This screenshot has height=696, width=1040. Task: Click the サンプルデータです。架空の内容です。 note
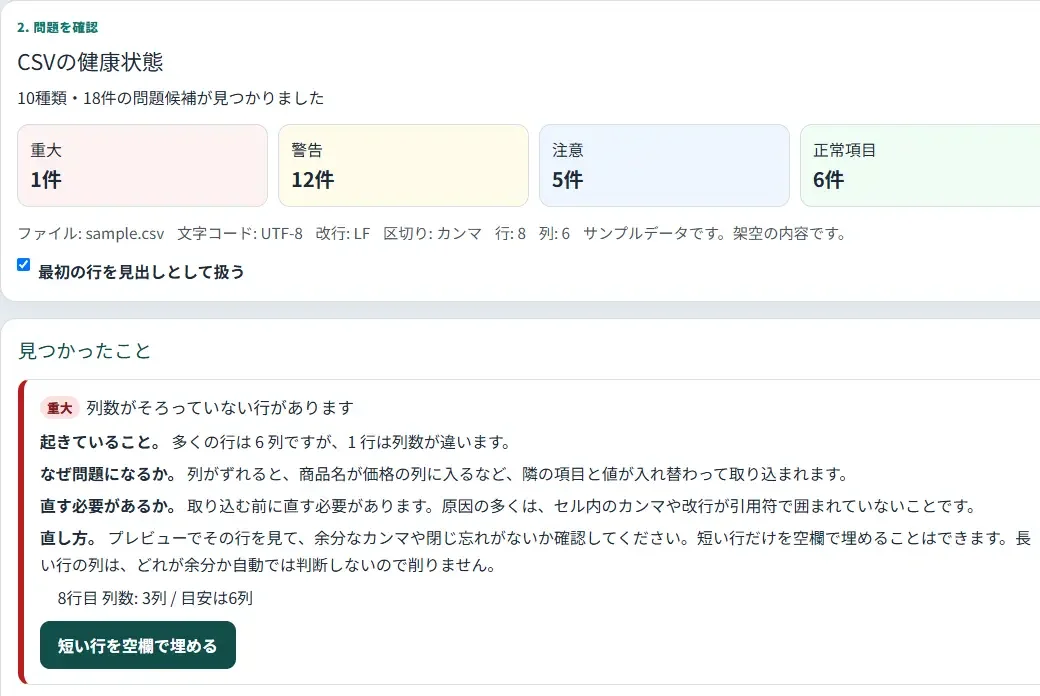tap(715, 234)
